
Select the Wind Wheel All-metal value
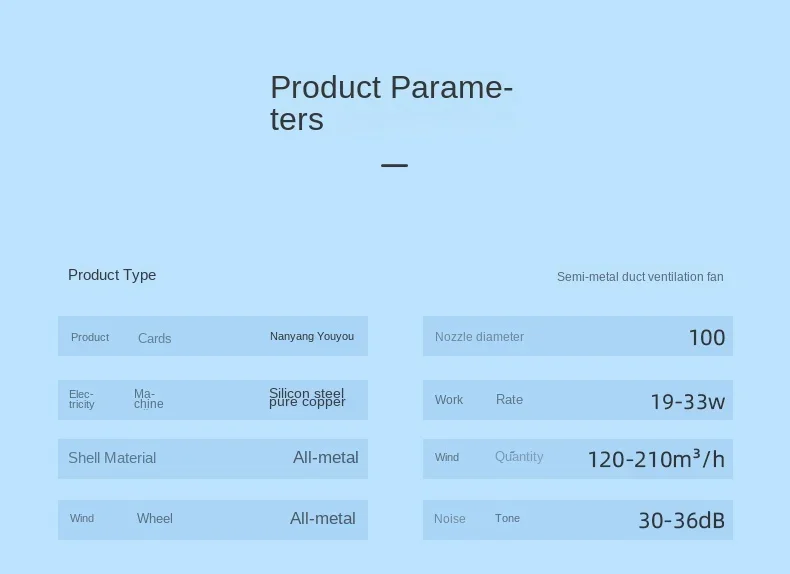click(x=322, y=518)
